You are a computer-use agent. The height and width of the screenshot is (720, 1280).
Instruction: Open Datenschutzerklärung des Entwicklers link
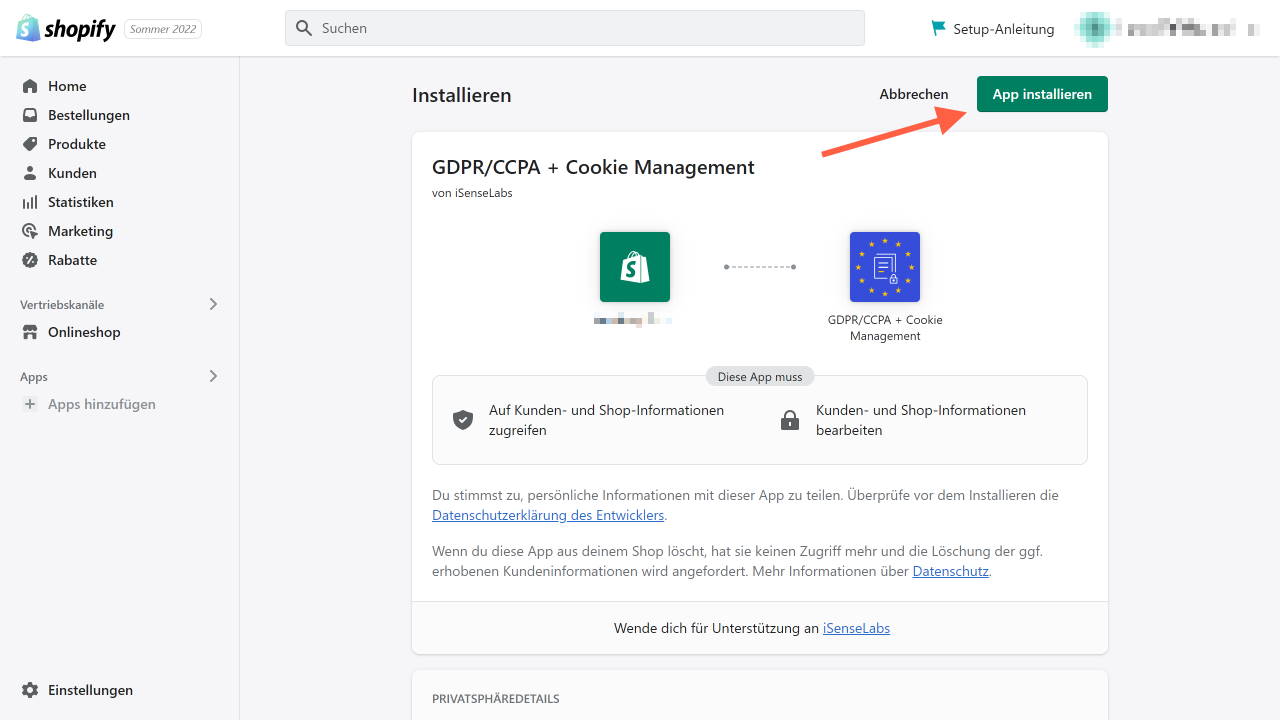[x=548, y=515]
